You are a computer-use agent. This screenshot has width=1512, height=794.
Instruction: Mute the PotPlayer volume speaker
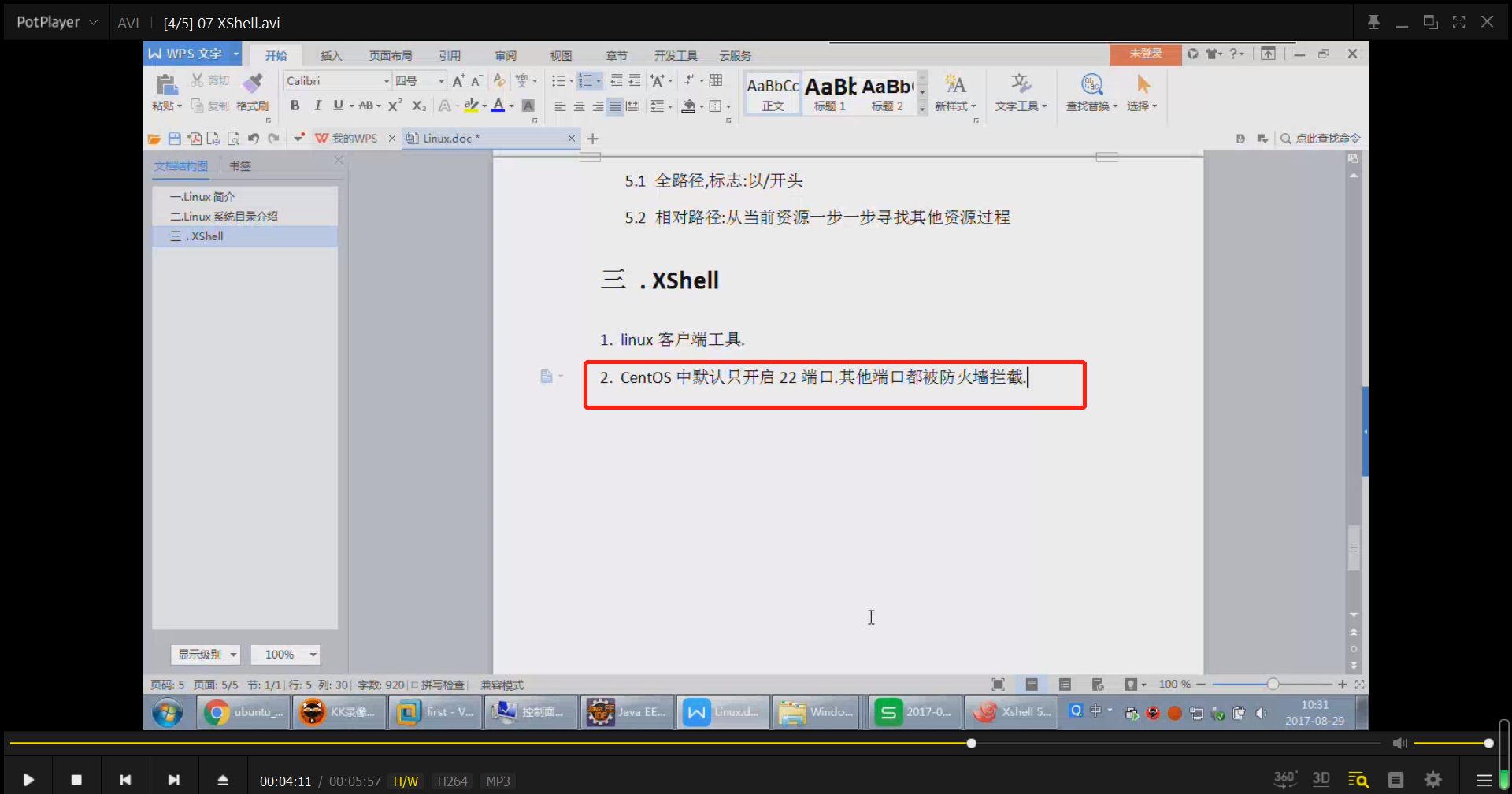click(x=1399, y=743)
